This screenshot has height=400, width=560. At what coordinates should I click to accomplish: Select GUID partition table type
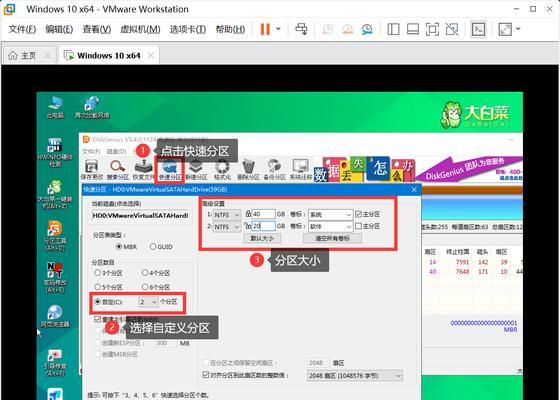153,246
